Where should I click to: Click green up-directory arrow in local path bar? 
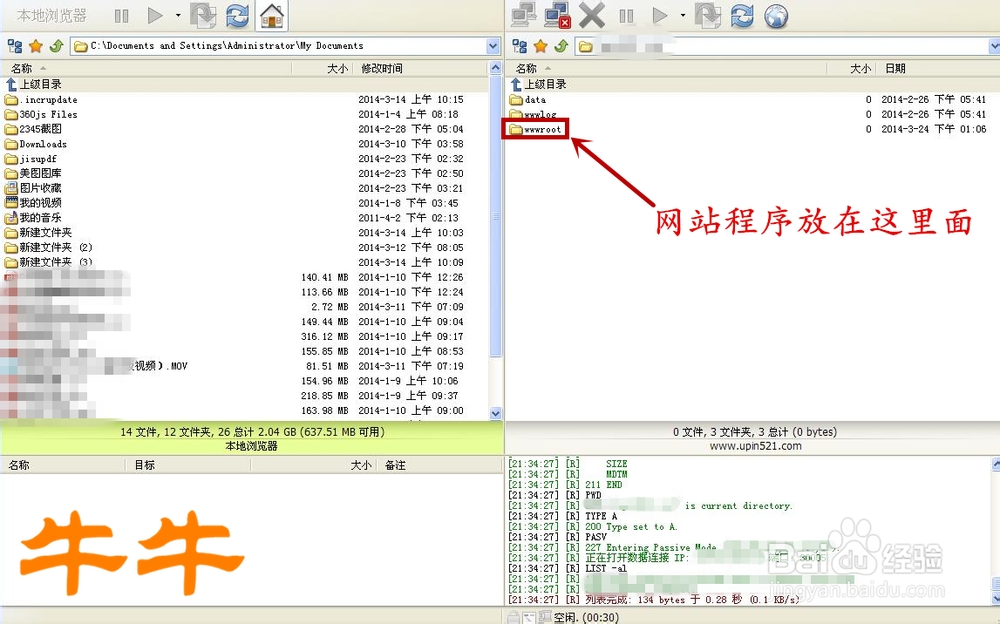(56, 46)
